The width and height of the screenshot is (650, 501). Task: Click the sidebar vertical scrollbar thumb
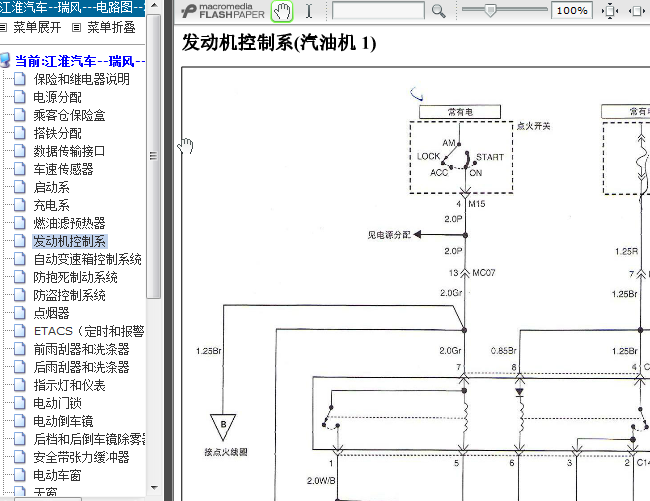click(x=154, y=156)
